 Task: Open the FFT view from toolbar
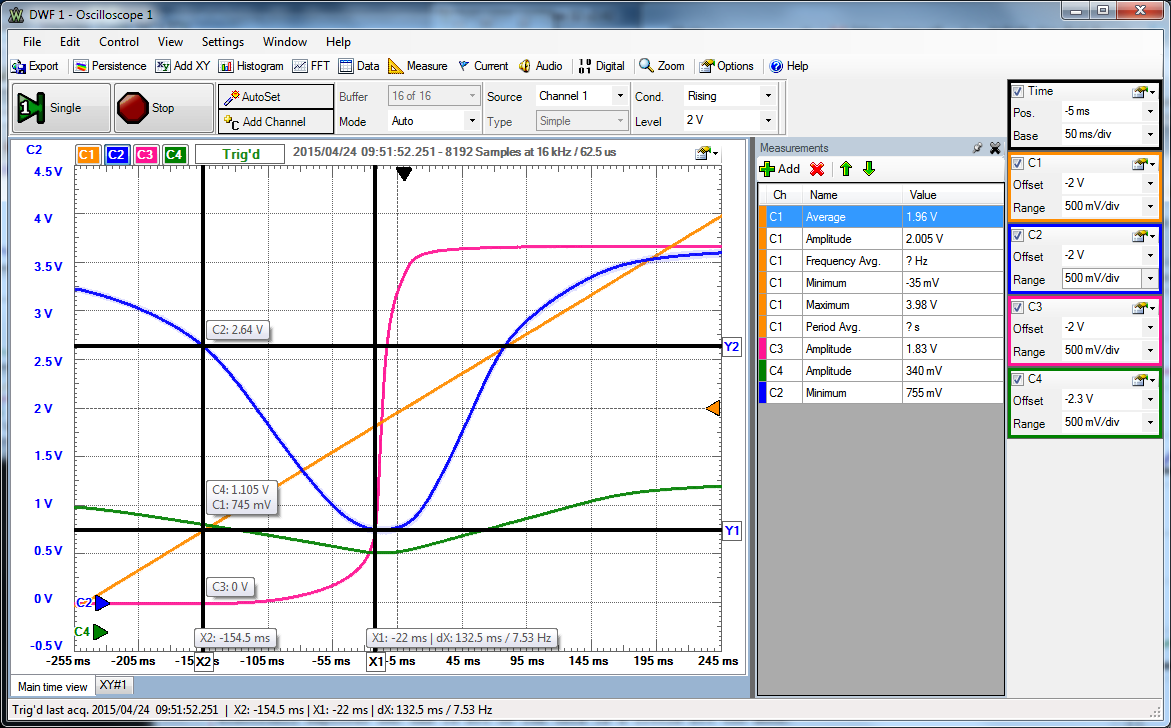311,66
